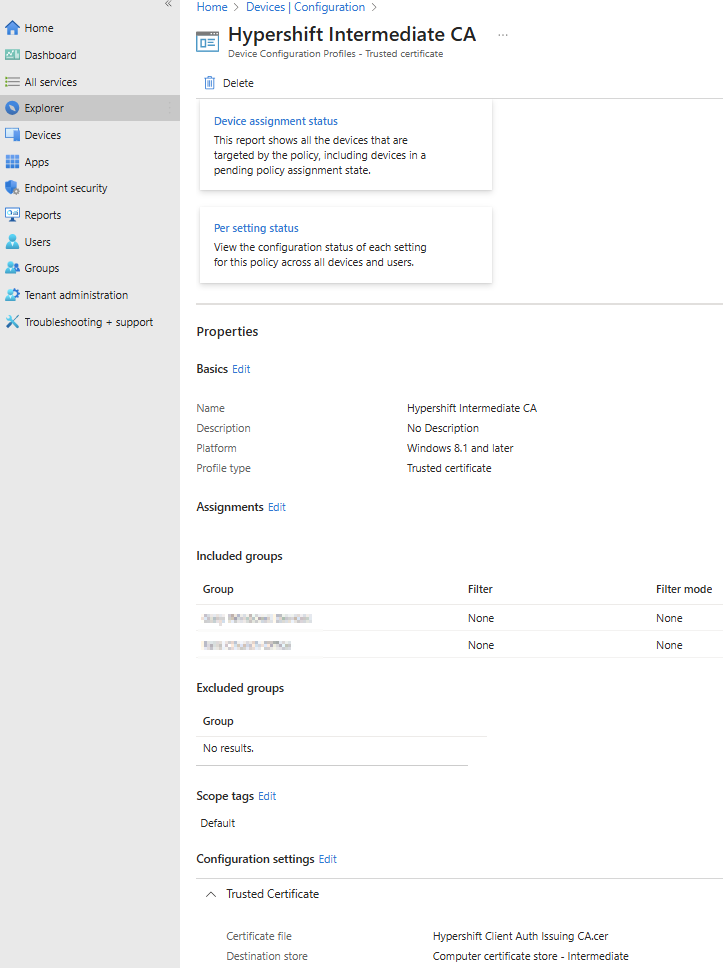Open Device assignment status report
Image resolution: width=723 pixels, height=968 pixels.
(276, 122)
